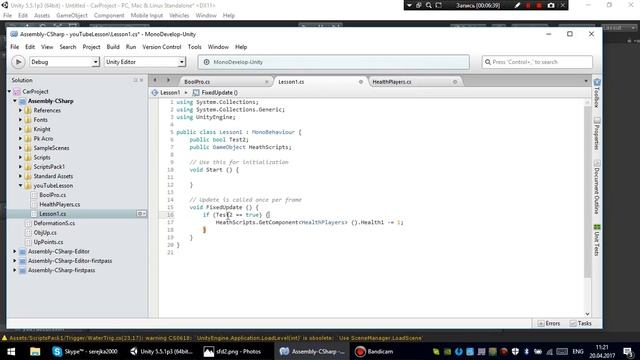Open the document tab list dropdown
This screenshot has width=640, height=360.
586,81
